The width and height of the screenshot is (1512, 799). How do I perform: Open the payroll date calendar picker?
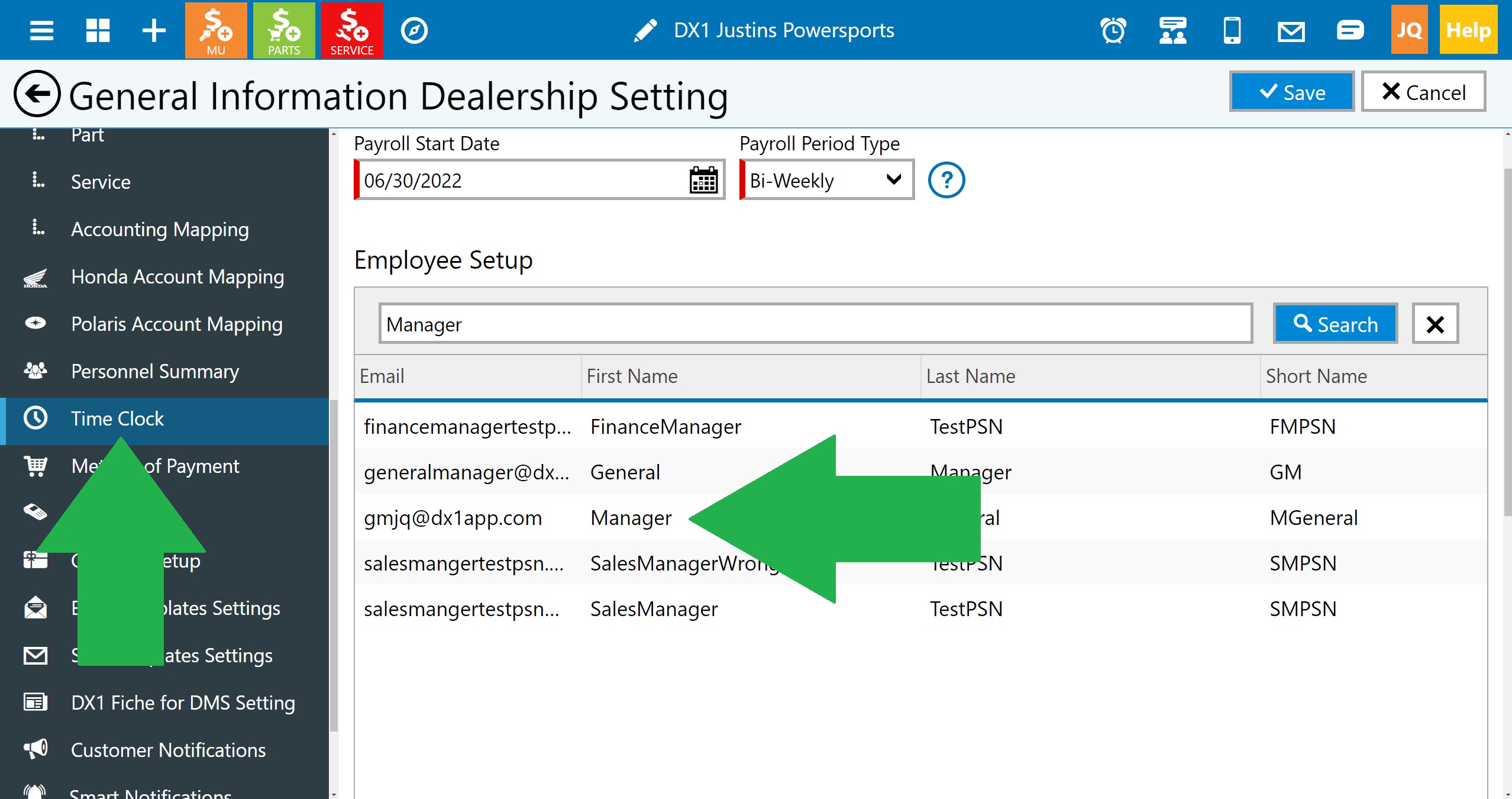point(703,180)
